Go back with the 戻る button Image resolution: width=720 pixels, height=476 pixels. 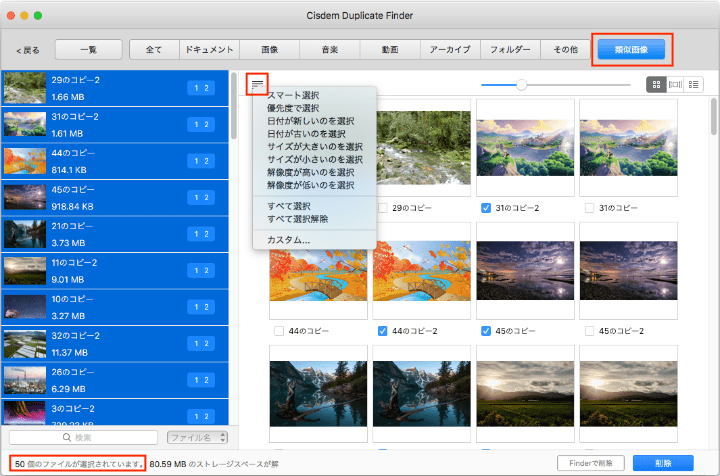coord(28,49)
